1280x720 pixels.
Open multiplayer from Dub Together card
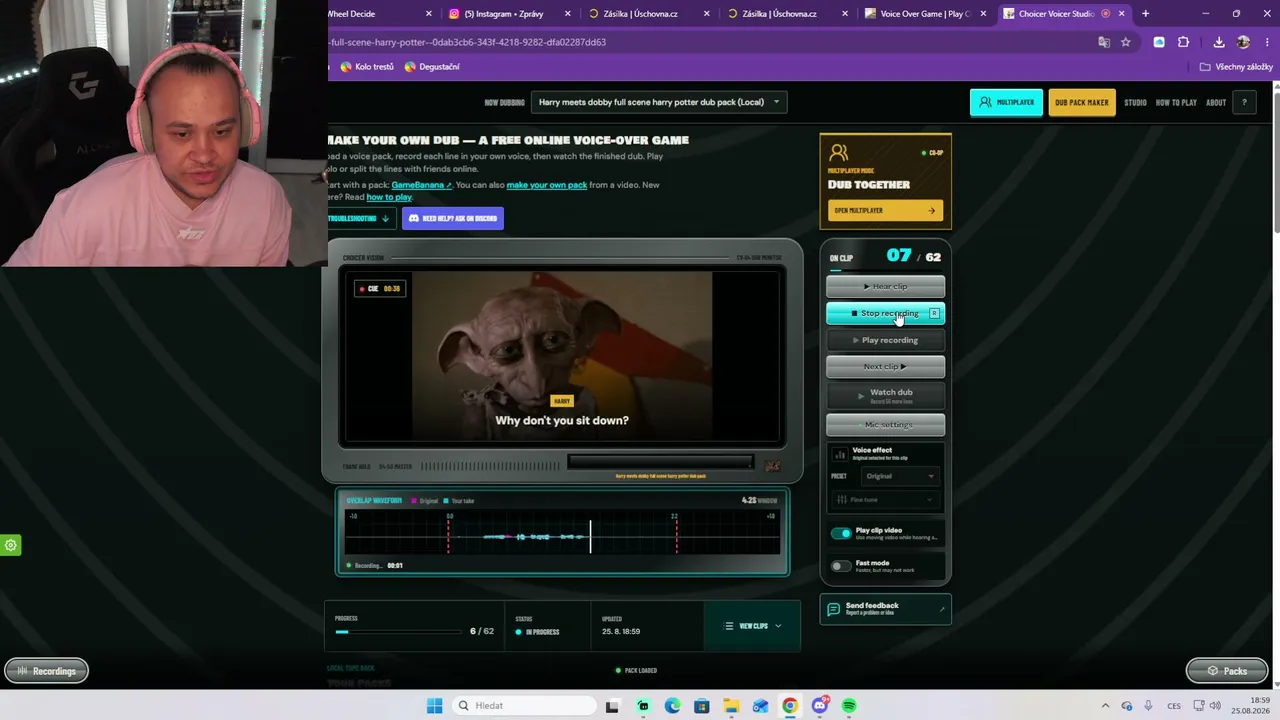point(885,211)
